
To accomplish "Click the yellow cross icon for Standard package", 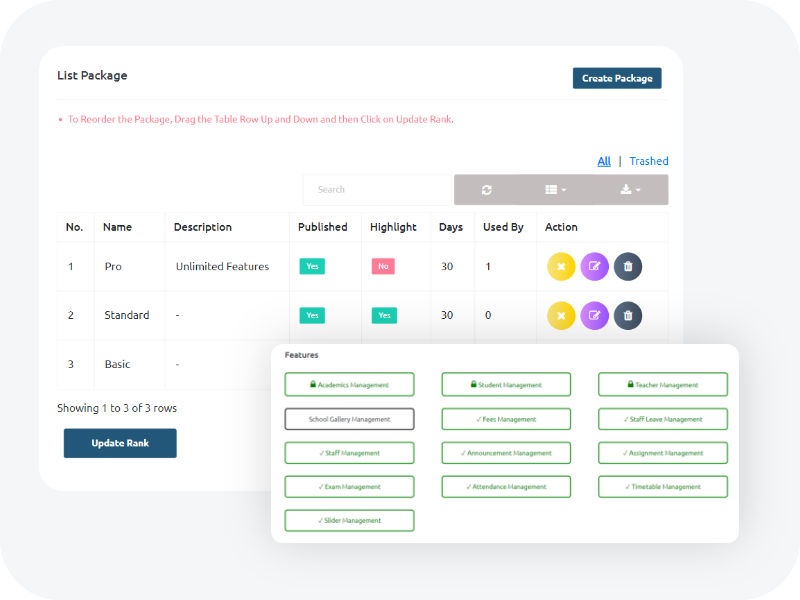I will coord(561,315).
